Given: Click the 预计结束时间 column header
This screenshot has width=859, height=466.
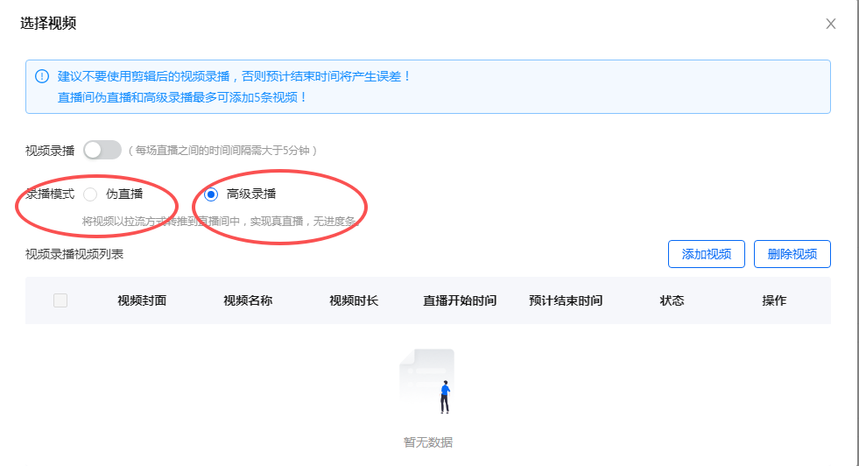Looking at the screenshot, I should [x=566, y=301].
